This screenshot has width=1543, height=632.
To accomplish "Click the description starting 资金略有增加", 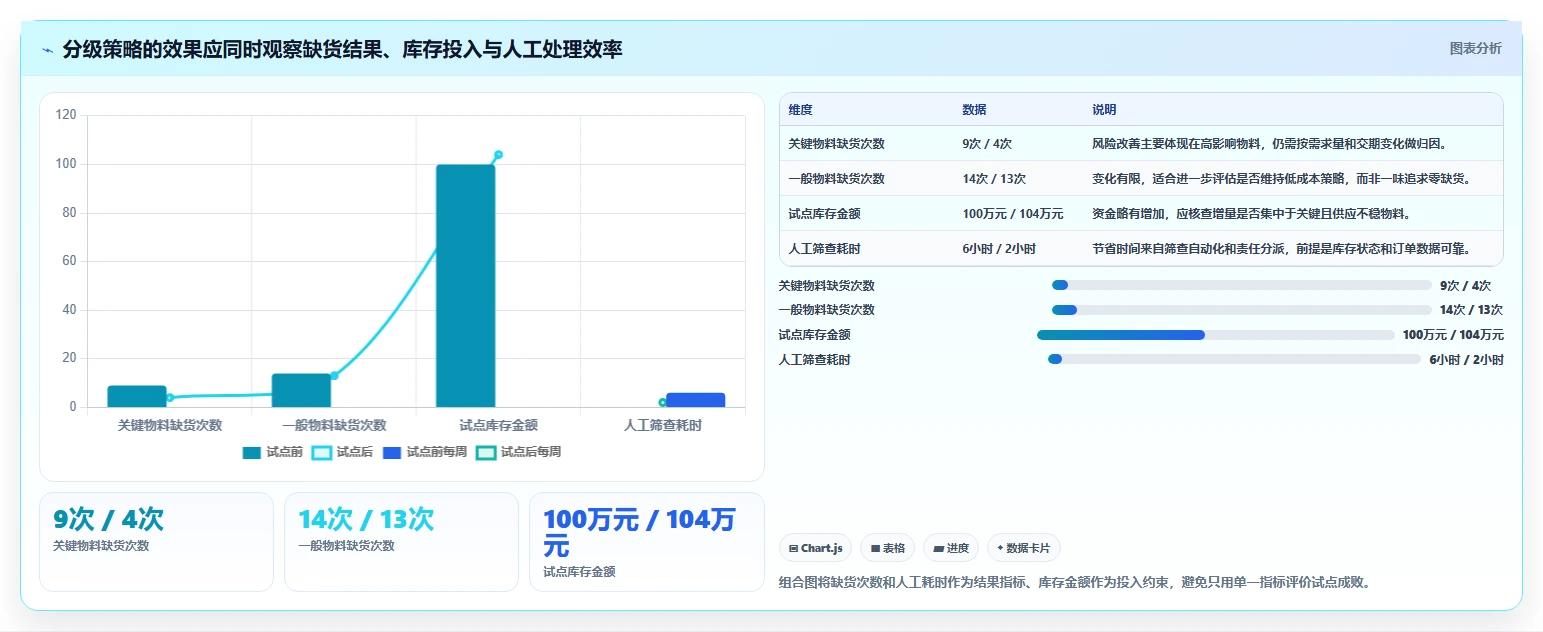I will coord(1251,214).
